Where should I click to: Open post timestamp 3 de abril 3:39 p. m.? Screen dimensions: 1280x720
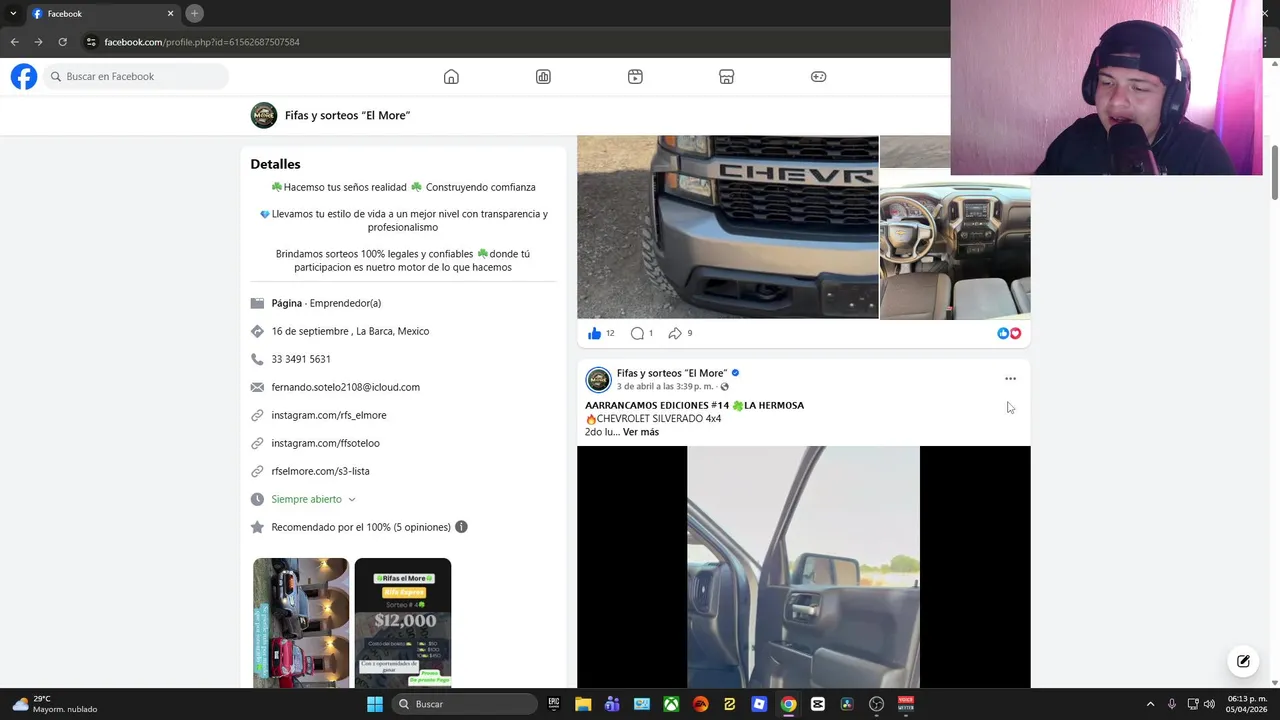click(665, 387)
